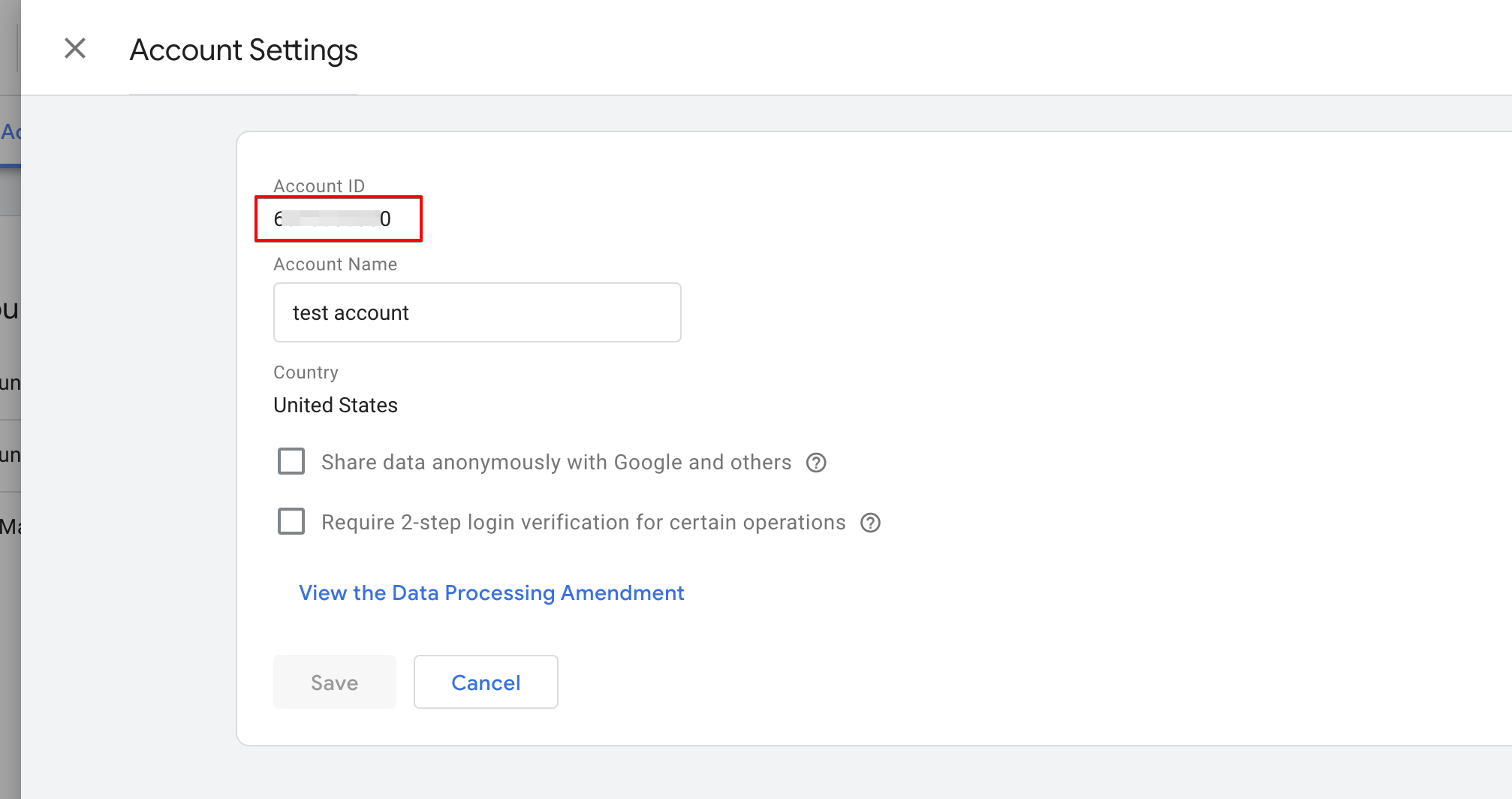Click the last character of the Account ID
The height and width of the screenshot is (799, 1512).
[385, 219]
